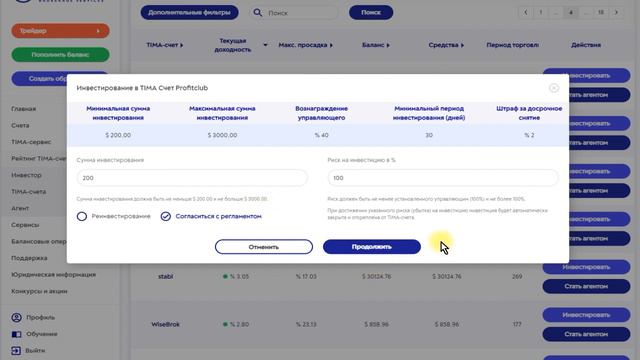Click Стать агентом for the stabi row

pyautogui.click(x=586, y=286)
